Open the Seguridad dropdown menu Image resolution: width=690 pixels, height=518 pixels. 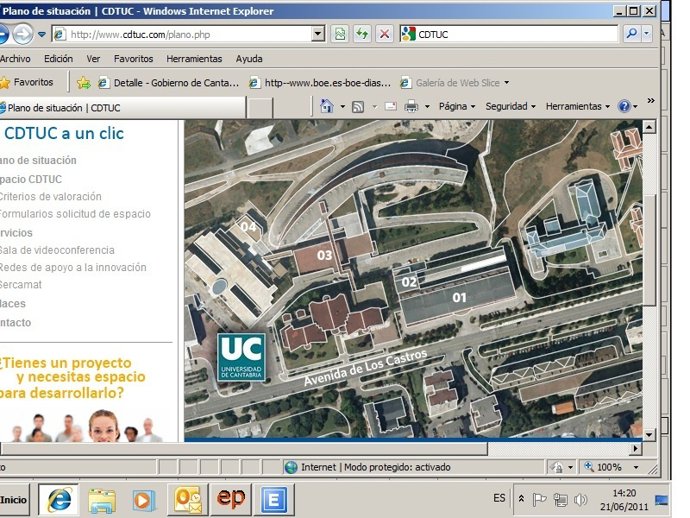510,106
